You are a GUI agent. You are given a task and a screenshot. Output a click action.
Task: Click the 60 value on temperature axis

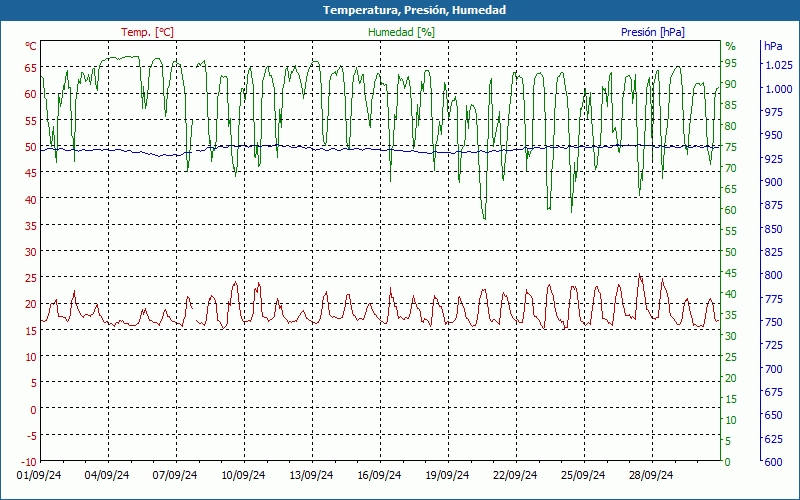[31, 94]
